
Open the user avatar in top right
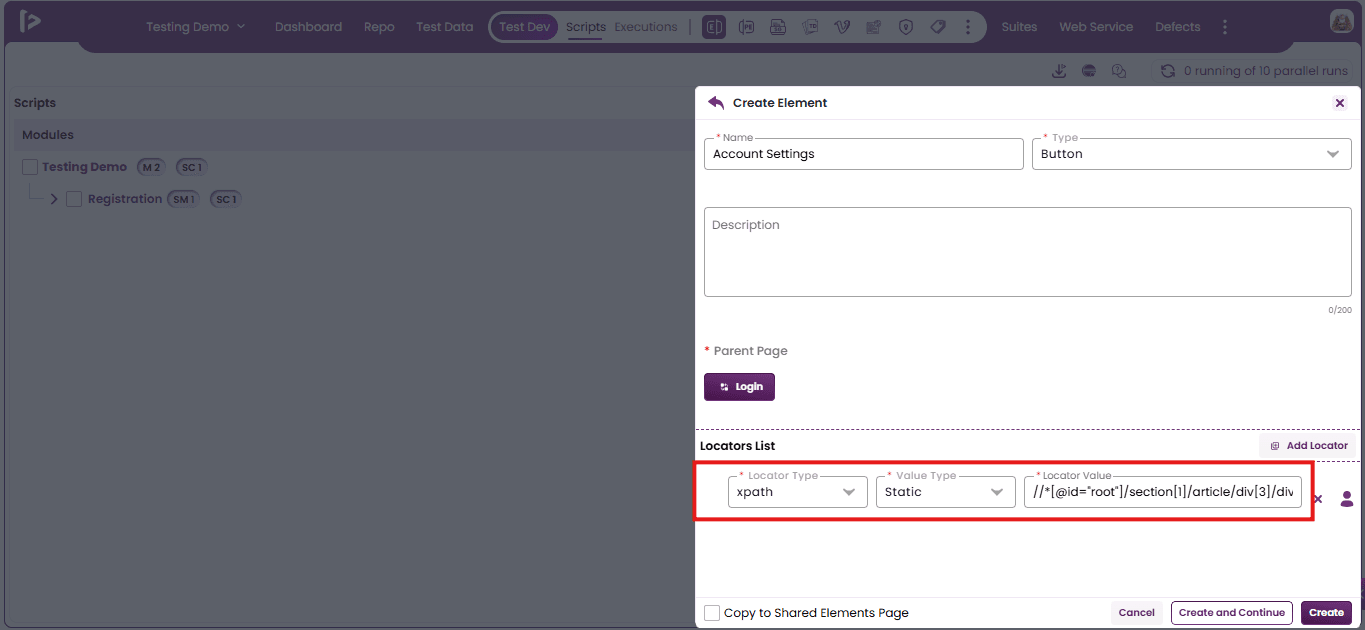[1341, 21]
